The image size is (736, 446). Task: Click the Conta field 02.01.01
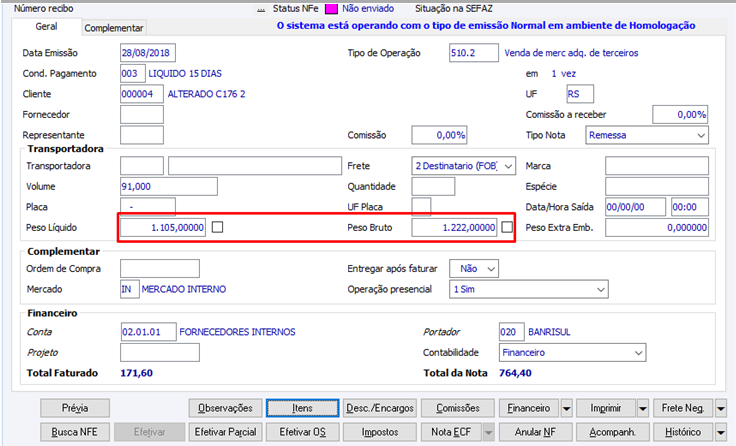coord(148,332)
